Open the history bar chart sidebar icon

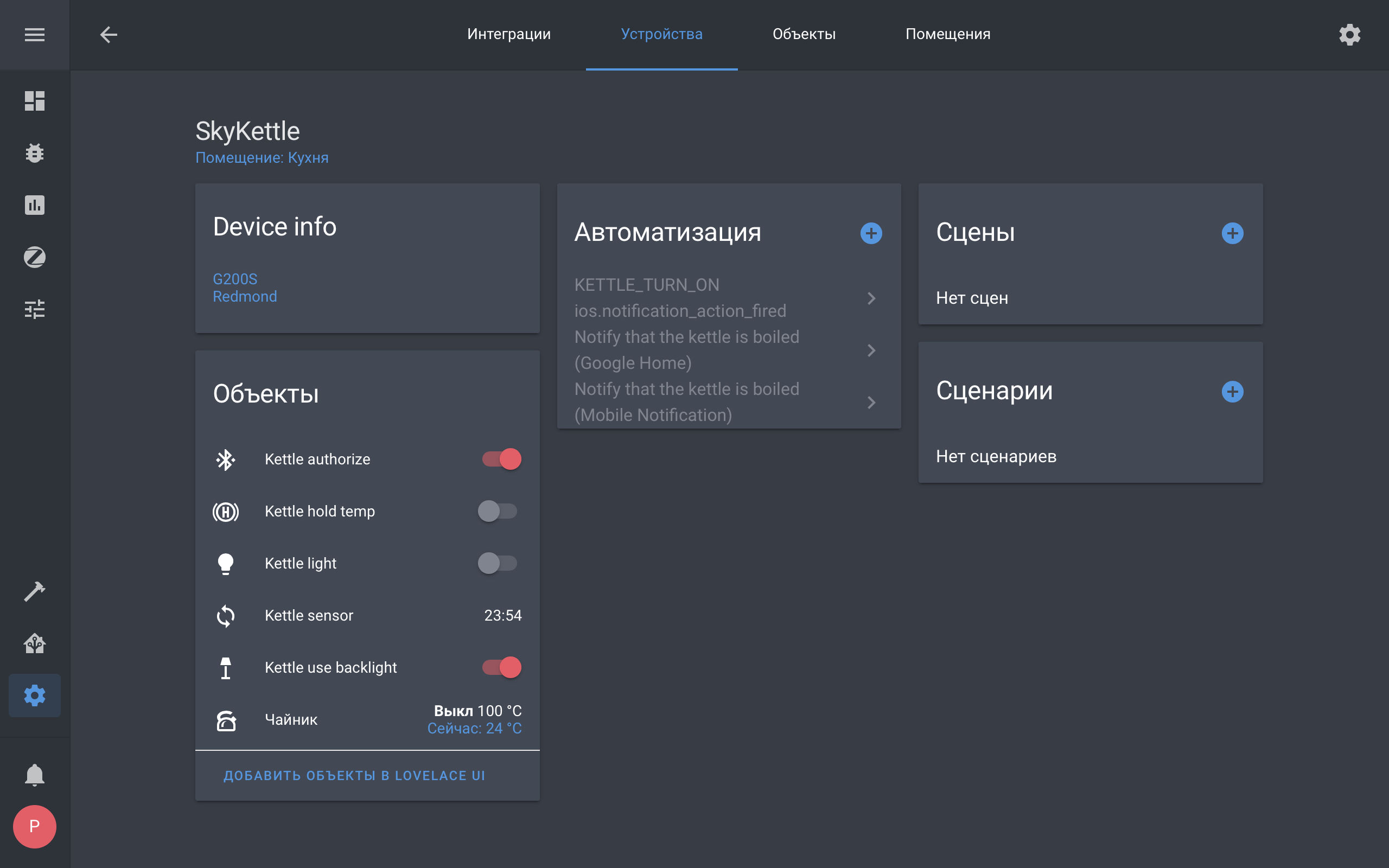pos(34,205)
